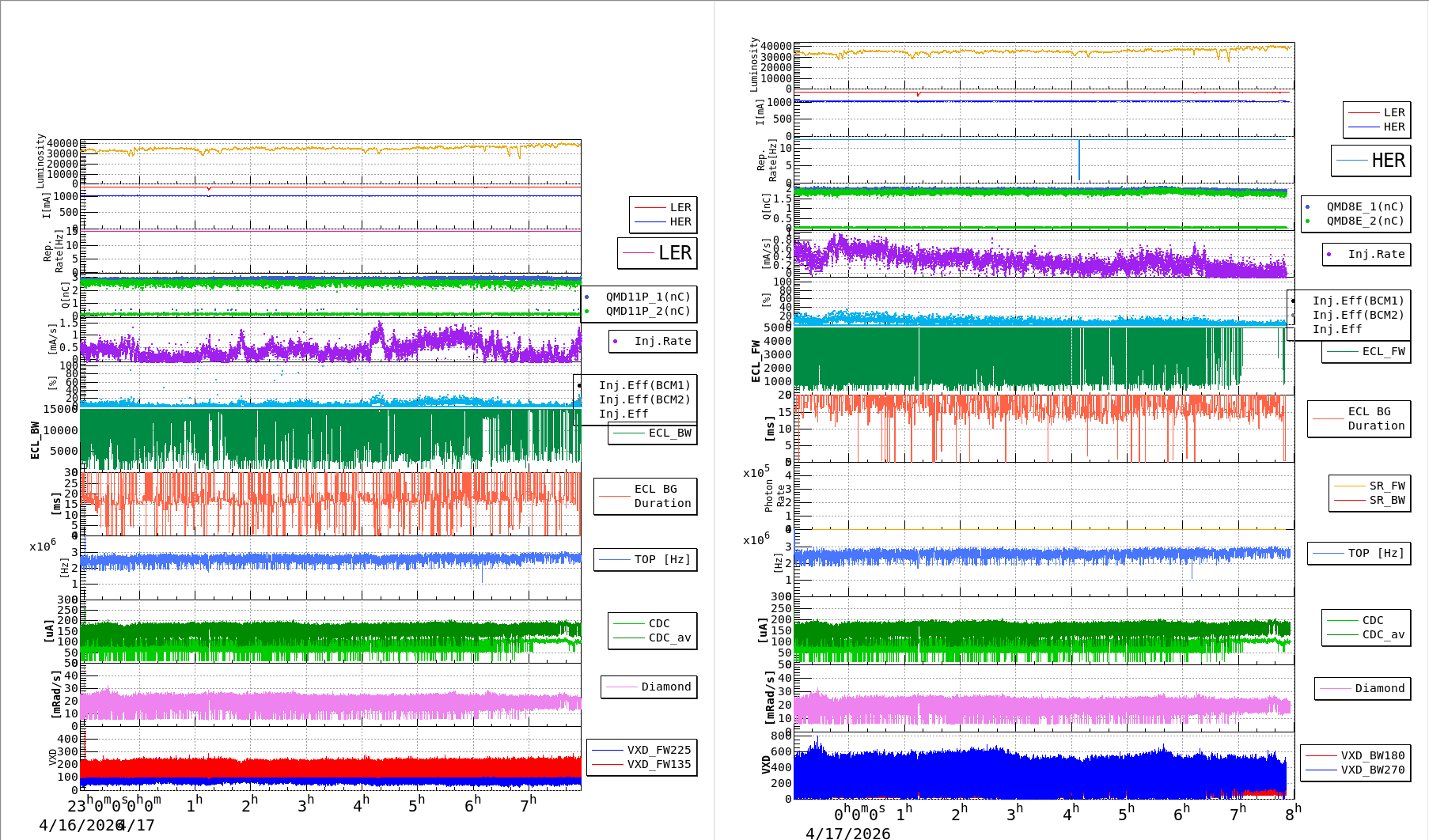The width and height of the screenshot is (1429, 840).
Task: Click the VXD_FW225 legend entry
Action: pyautogui.click(x=658, y=750)
